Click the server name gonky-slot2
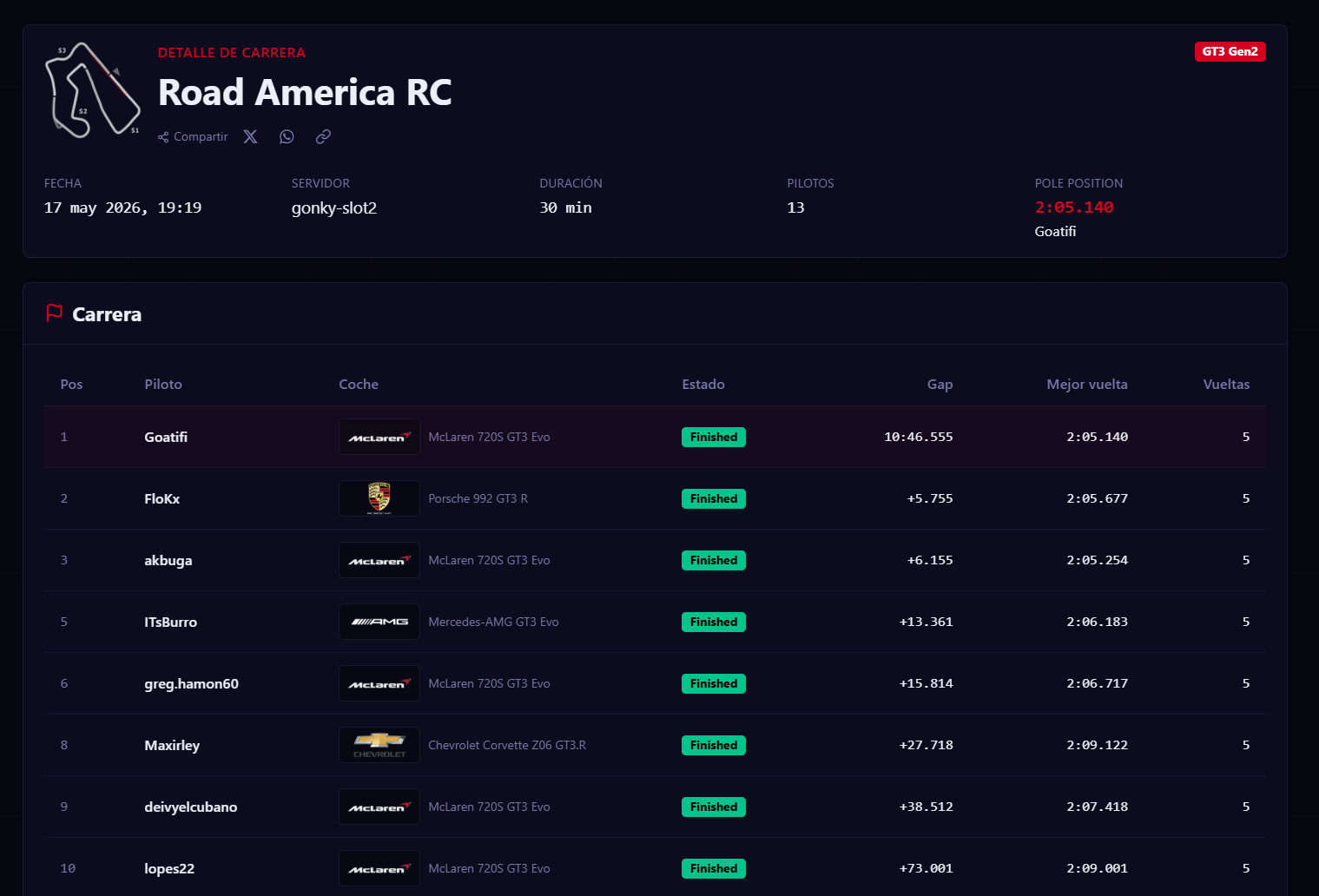 point(334,208)
